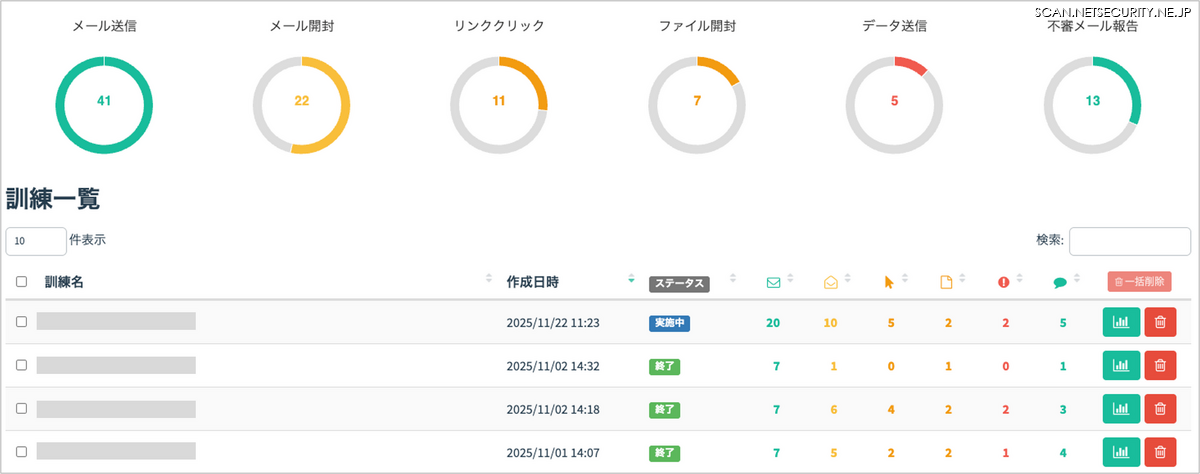The image size is (1200, 474).
Task: Click the orange cursor link-click column icon
Action: (x=888, y=282)
